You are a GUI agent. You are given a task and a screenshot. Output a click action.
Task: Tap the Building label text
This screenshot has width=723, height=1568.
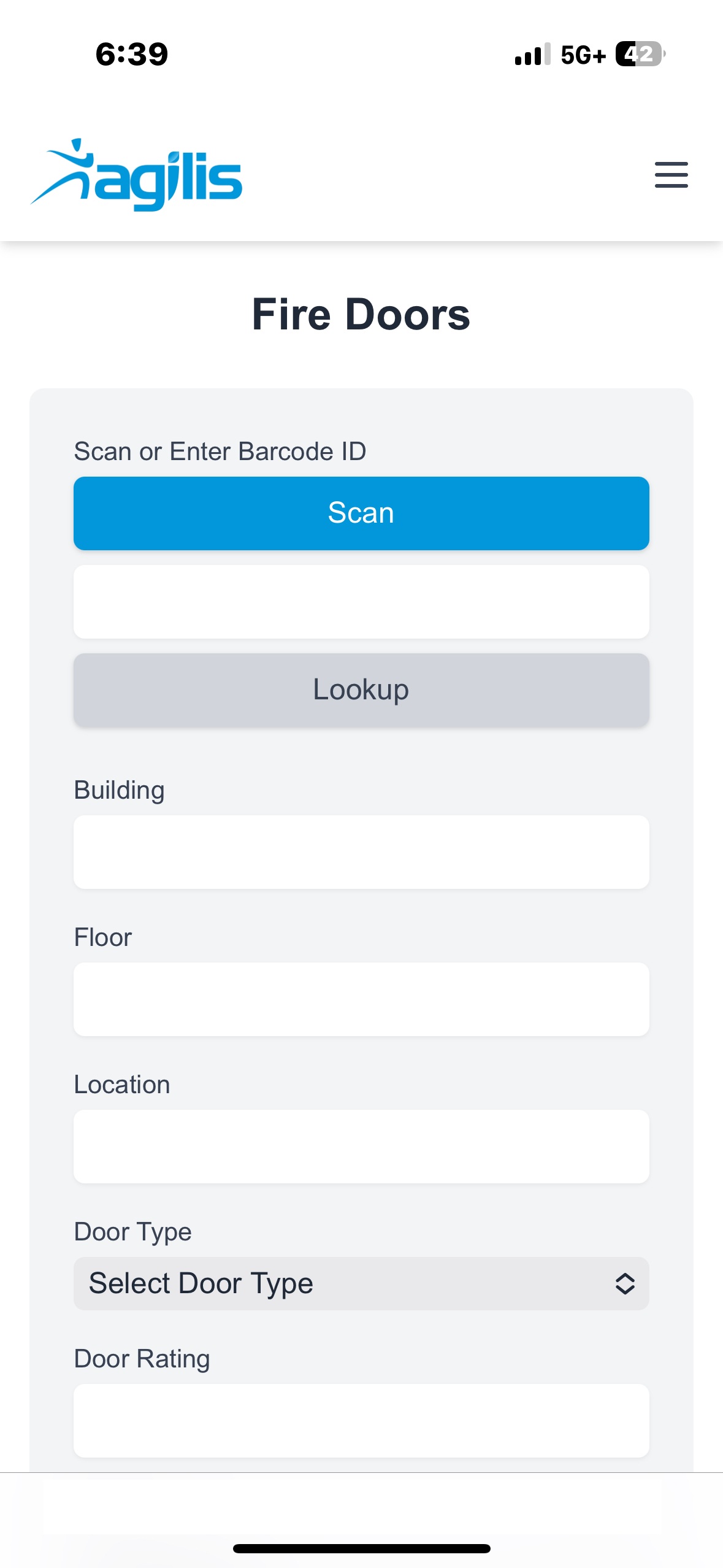tap(119, 790)
